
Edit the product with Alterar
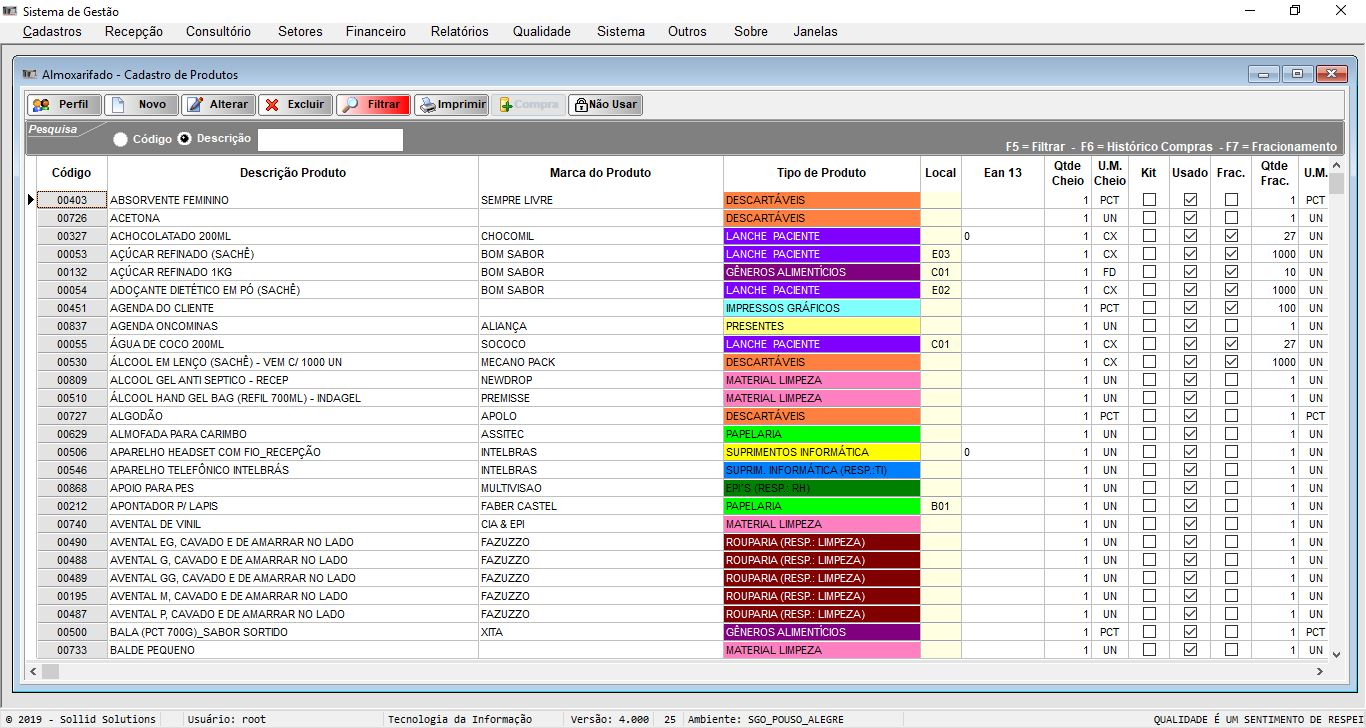[218, 104]
